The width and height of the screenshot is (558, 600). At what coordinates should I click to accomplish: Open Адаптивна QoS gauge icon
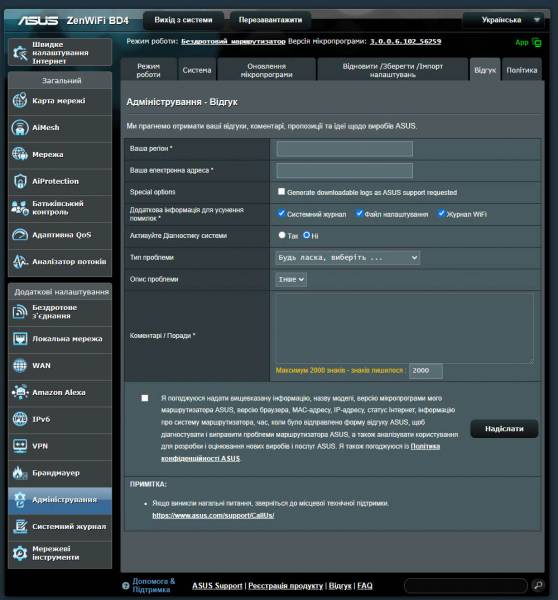tap(20, 235)
